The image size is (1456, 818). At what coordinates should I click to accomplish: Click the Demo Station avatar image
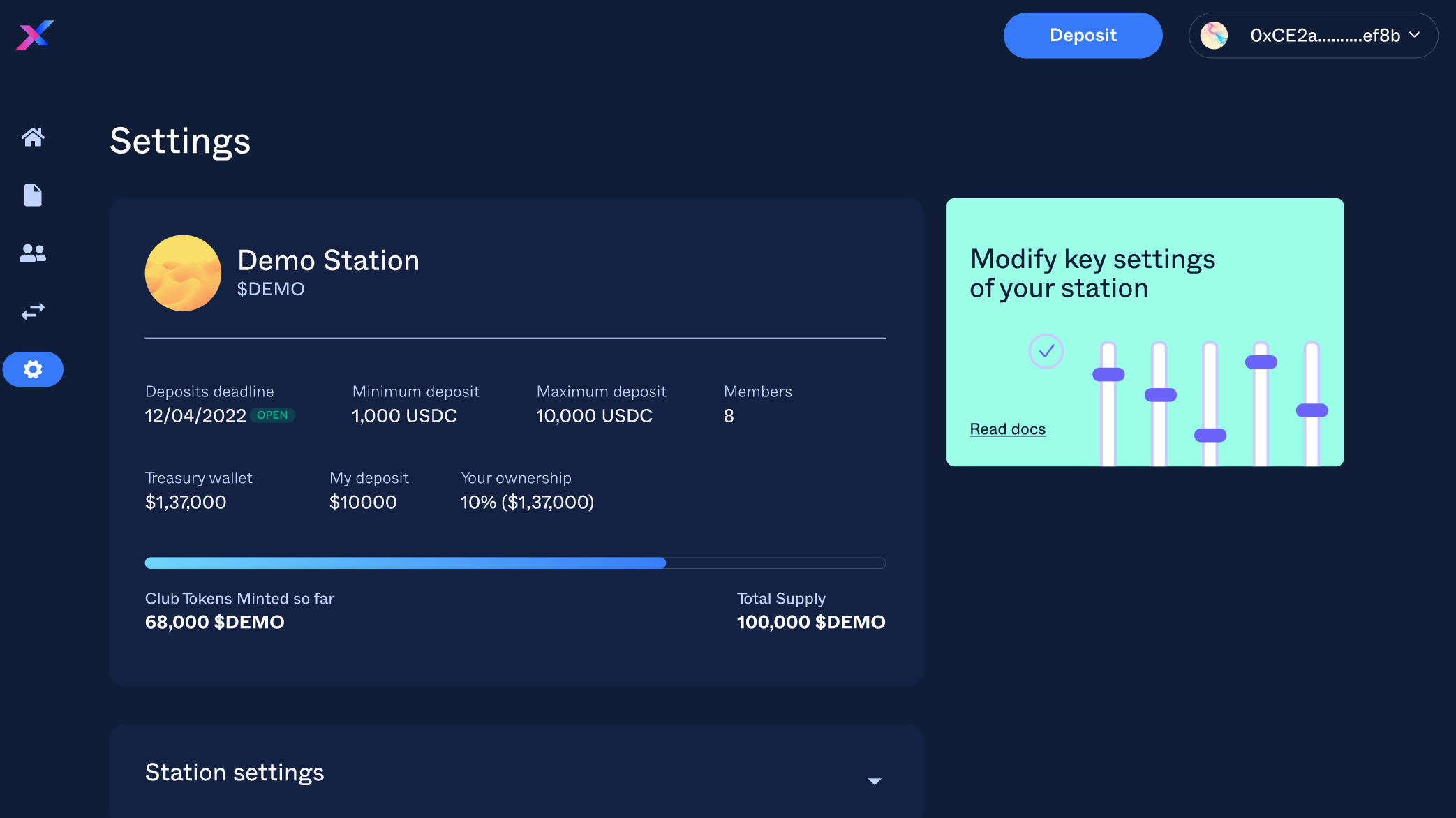[x=183, y=273]
